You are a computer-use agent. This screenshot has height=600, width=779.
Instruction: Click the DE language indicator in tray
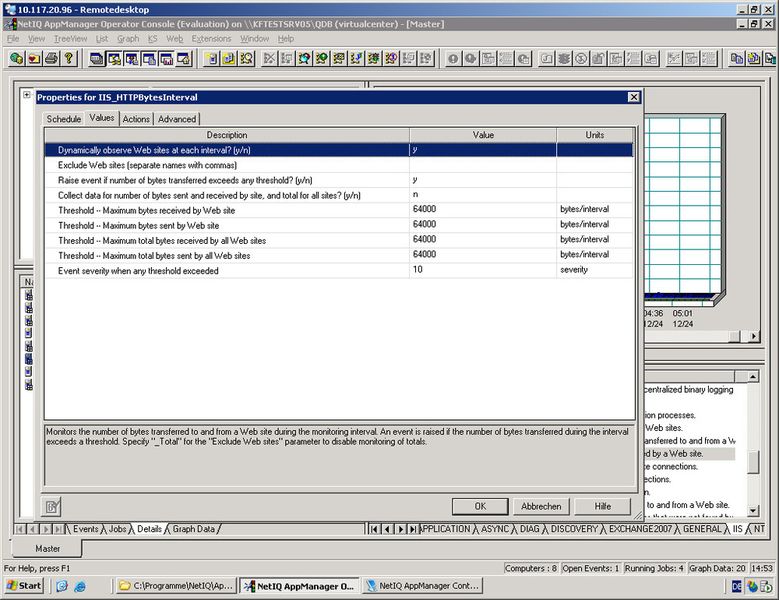point(735,585)
